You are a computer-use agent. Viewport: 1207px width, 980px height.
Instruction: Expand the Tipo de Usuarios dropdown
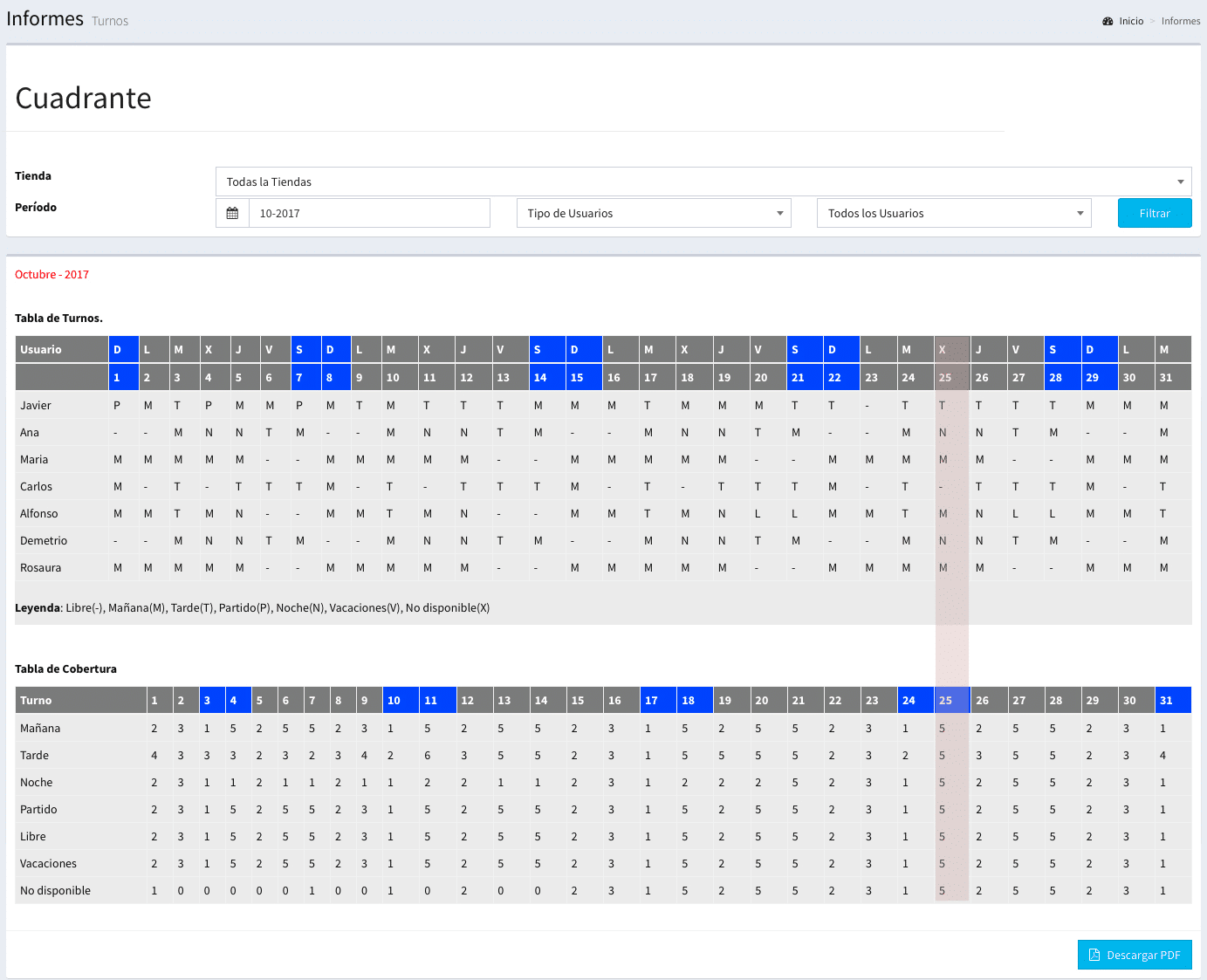(653, 214)
